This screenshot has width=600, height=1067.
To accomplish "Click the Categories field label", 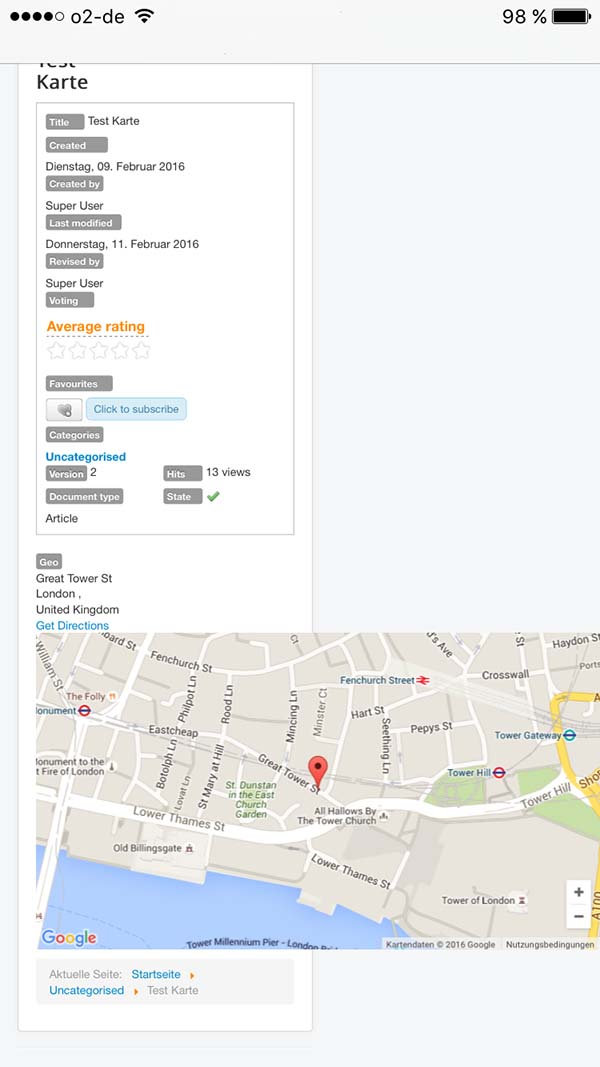I will click(75, 435).
